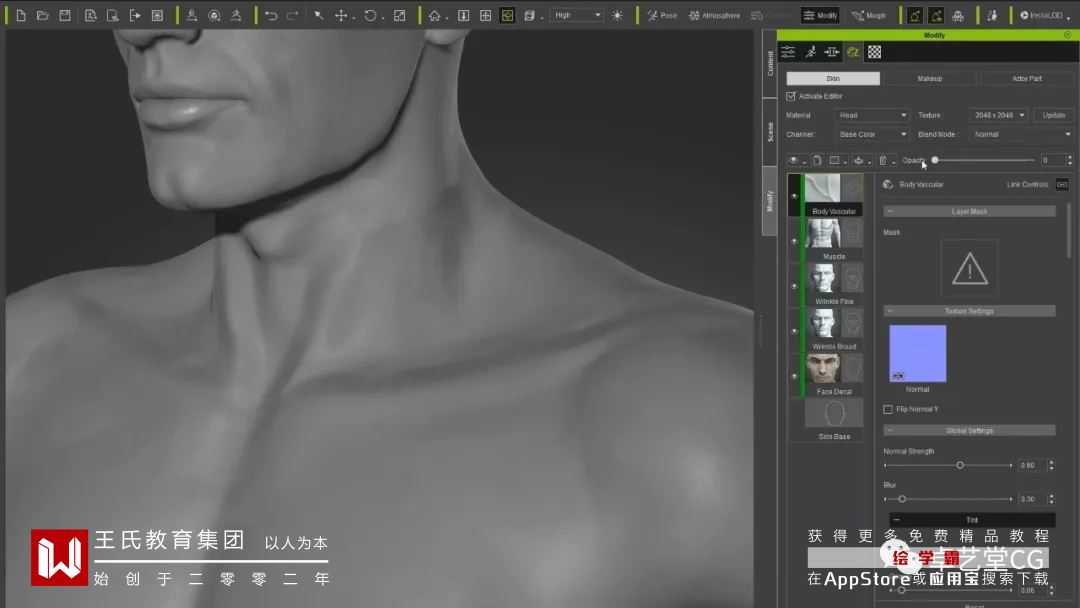
Task: Click the sun lighting icon
Action: coord(617,15)
